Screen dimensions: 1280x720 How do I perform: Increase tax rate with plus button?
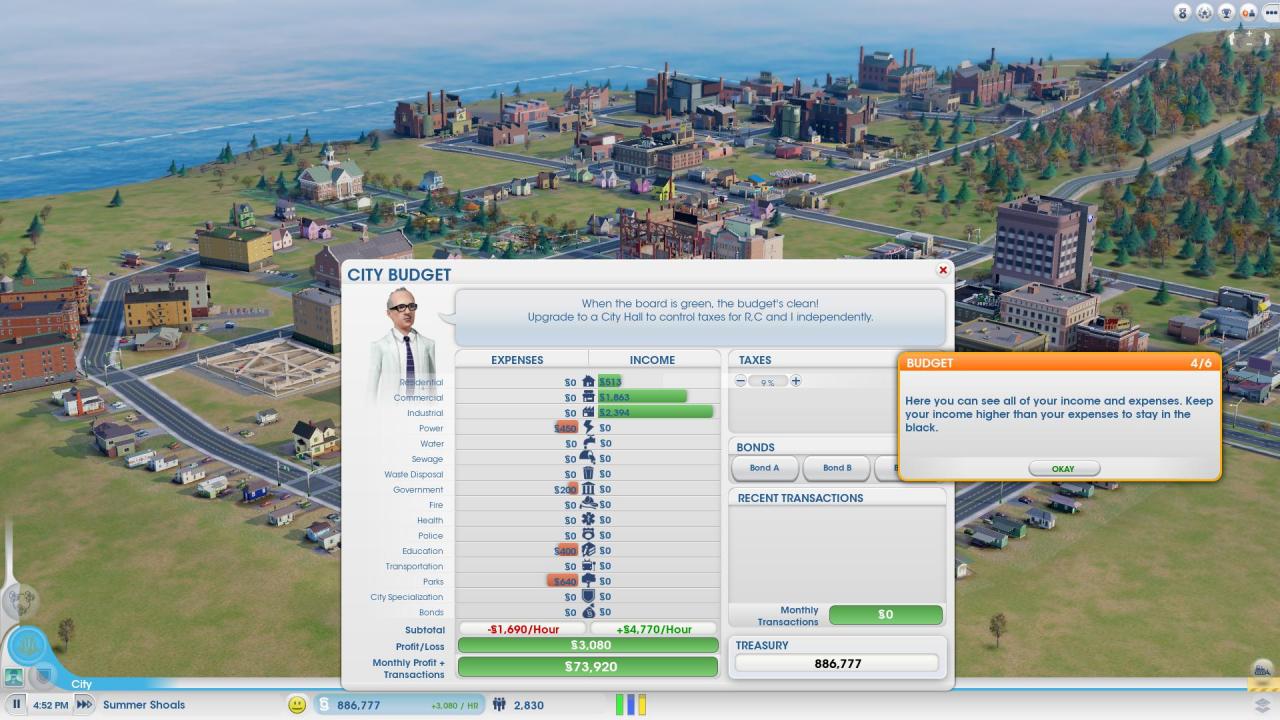pyautogui.click(x=796, y=381)
